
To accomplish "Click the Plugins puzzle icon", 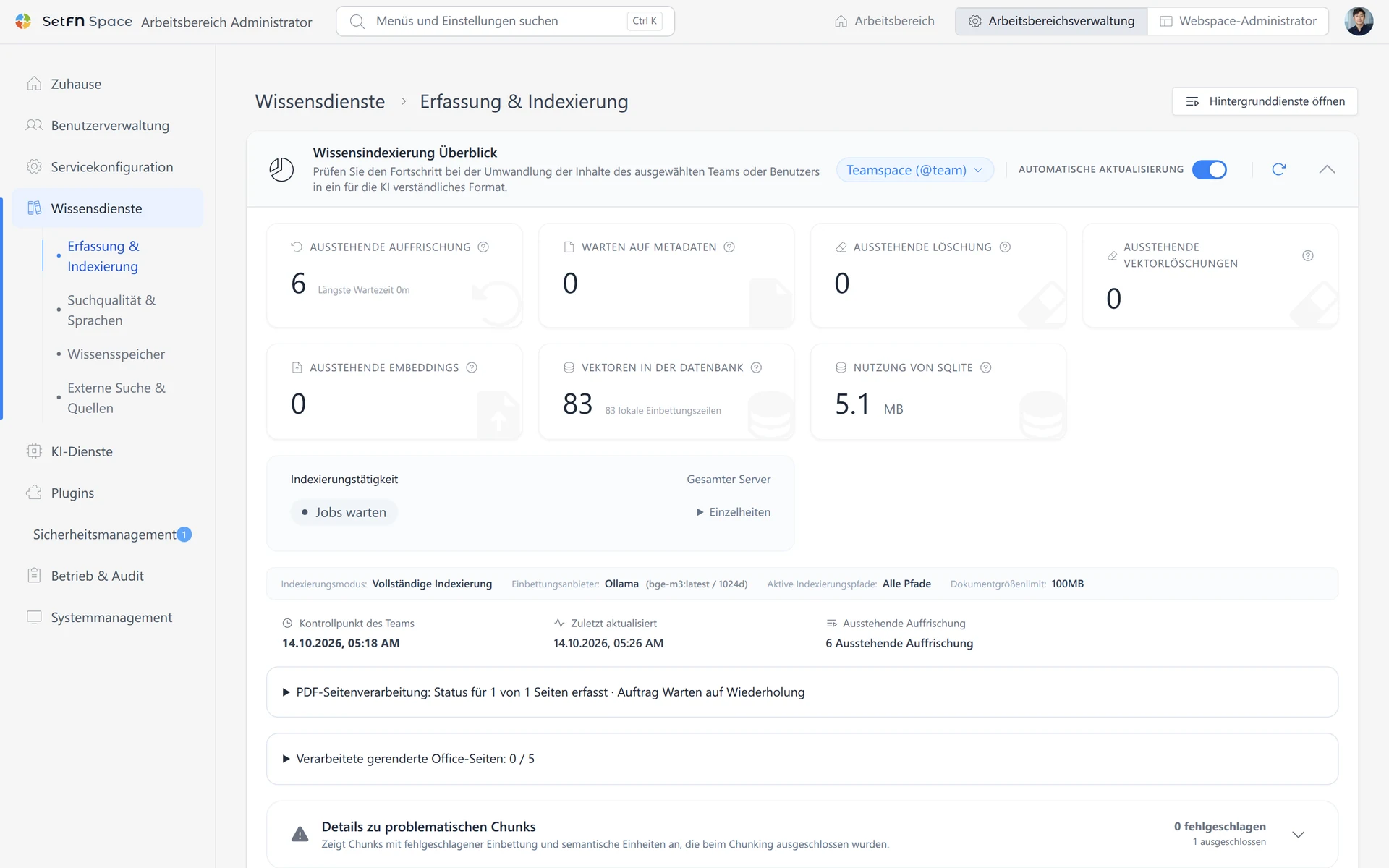I will click(34, 493).
